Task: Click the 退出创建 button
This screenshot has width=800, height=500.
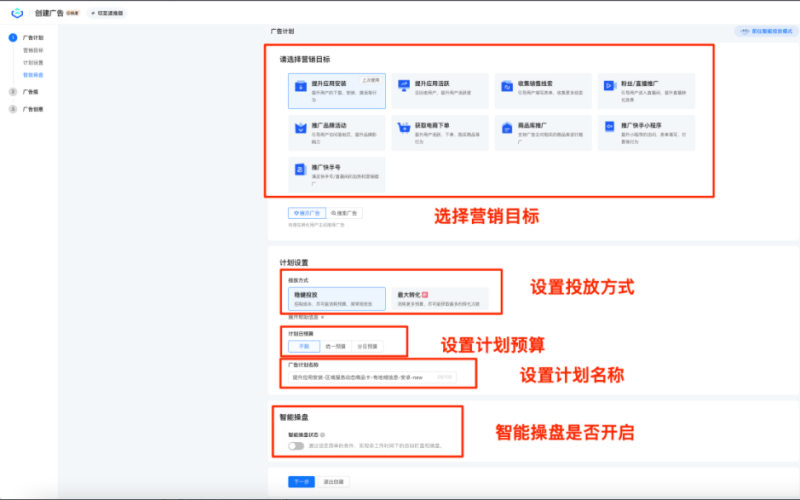Action: [x=334, y=482]
